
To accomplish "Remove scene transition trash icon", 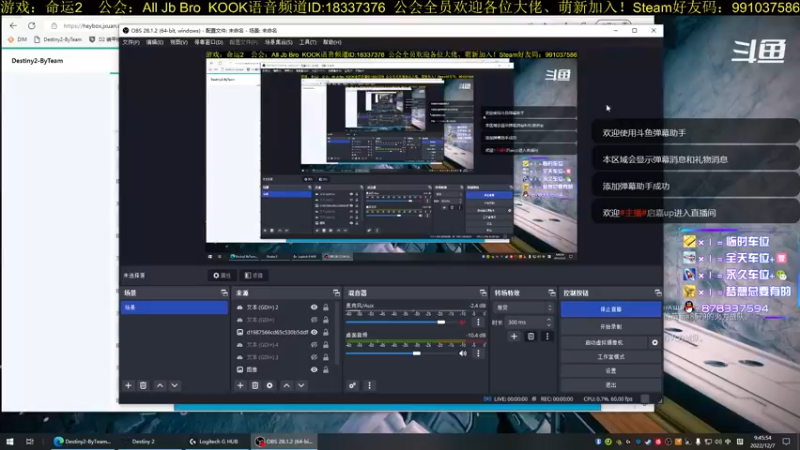I will [x=531, y=336].
